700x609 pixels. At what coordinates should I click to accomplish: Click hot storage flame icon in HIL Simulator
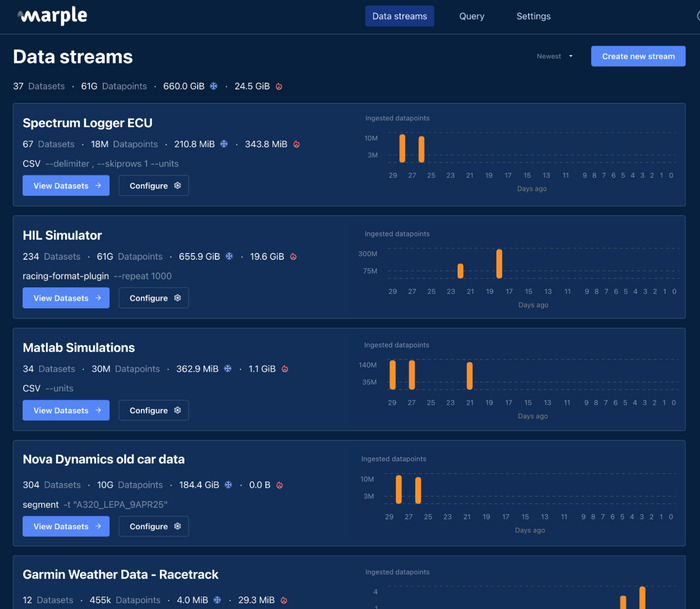(x=294, y=256)
